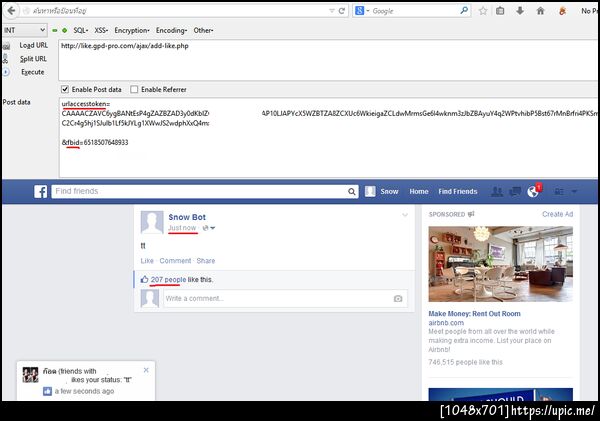Open post audience selector dropdown
Viewport: 600px width, 421px height.
(x=209, y=228)
